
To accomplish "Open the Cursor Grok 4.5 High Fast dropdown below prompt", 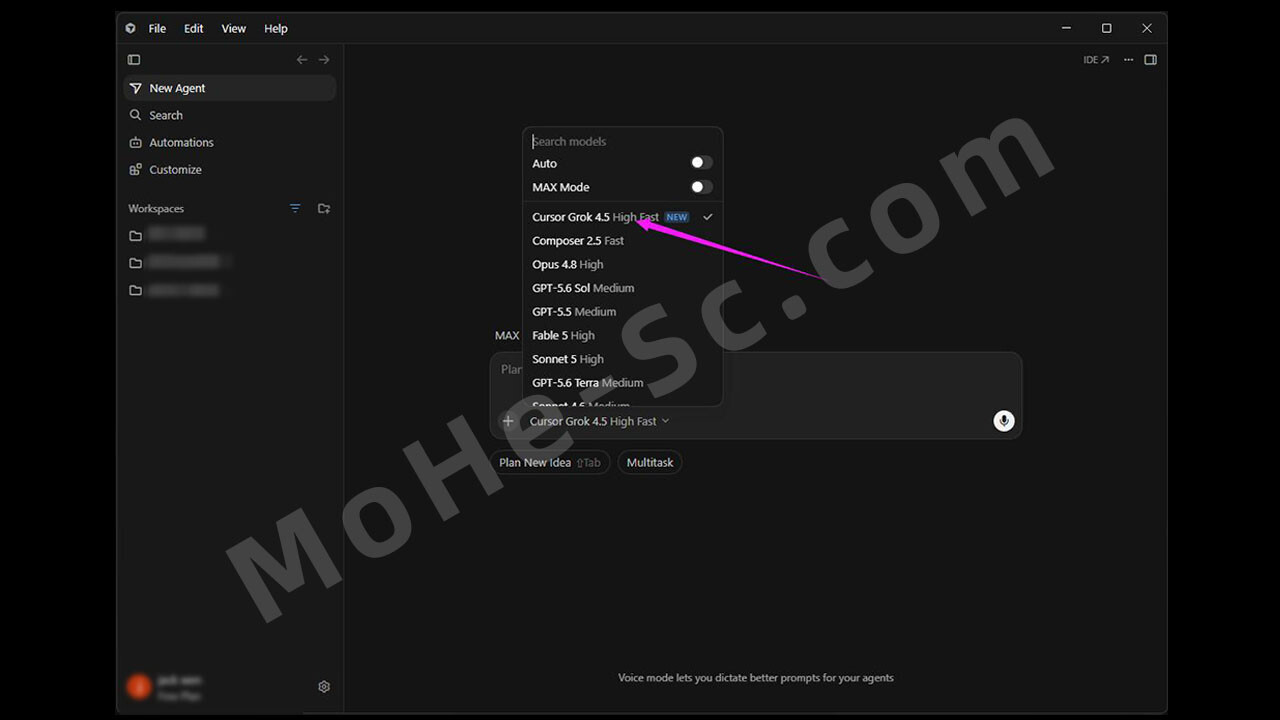I will [599, 421].
